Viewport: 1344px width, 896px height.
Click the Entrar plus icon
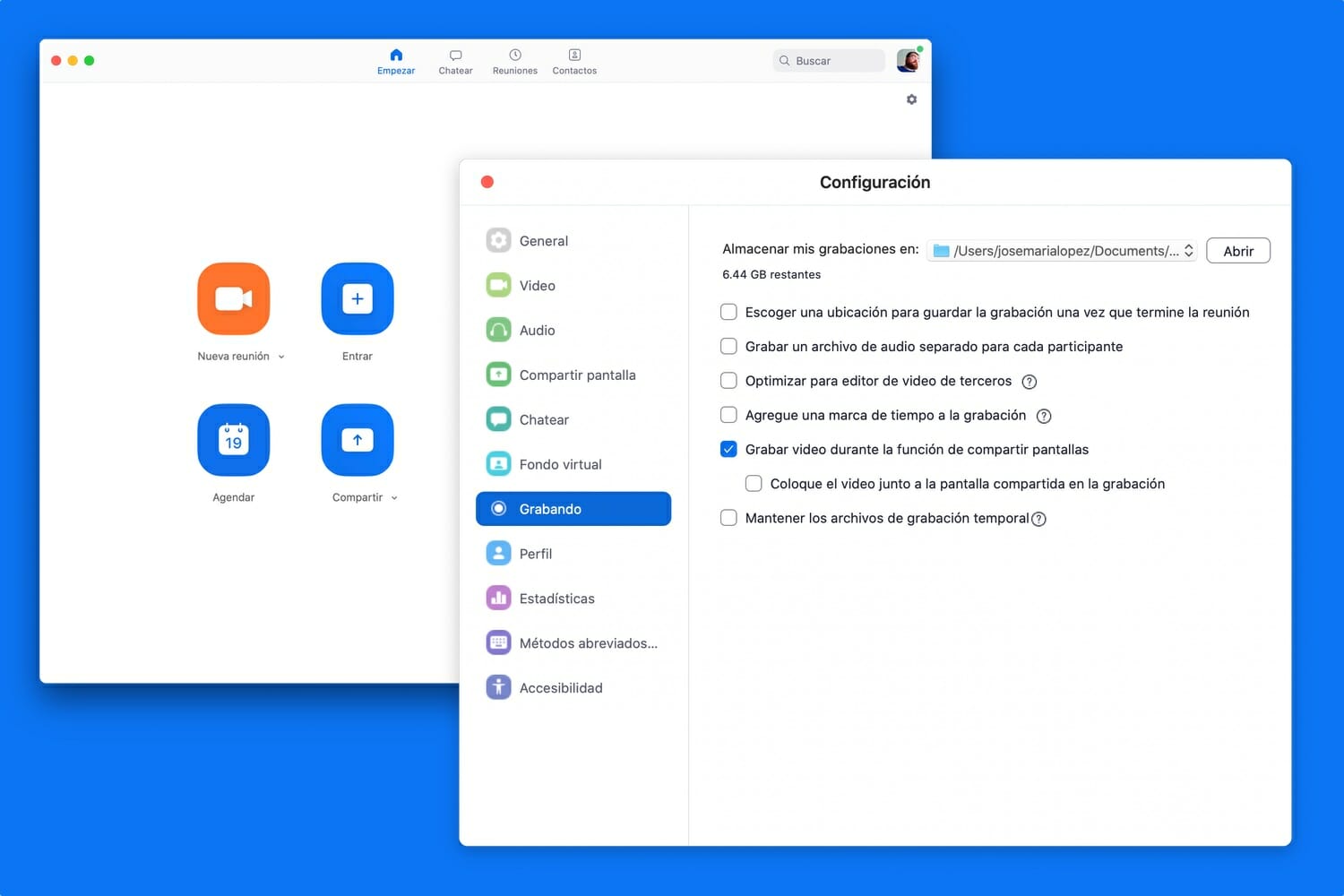(x=357, y=298)
